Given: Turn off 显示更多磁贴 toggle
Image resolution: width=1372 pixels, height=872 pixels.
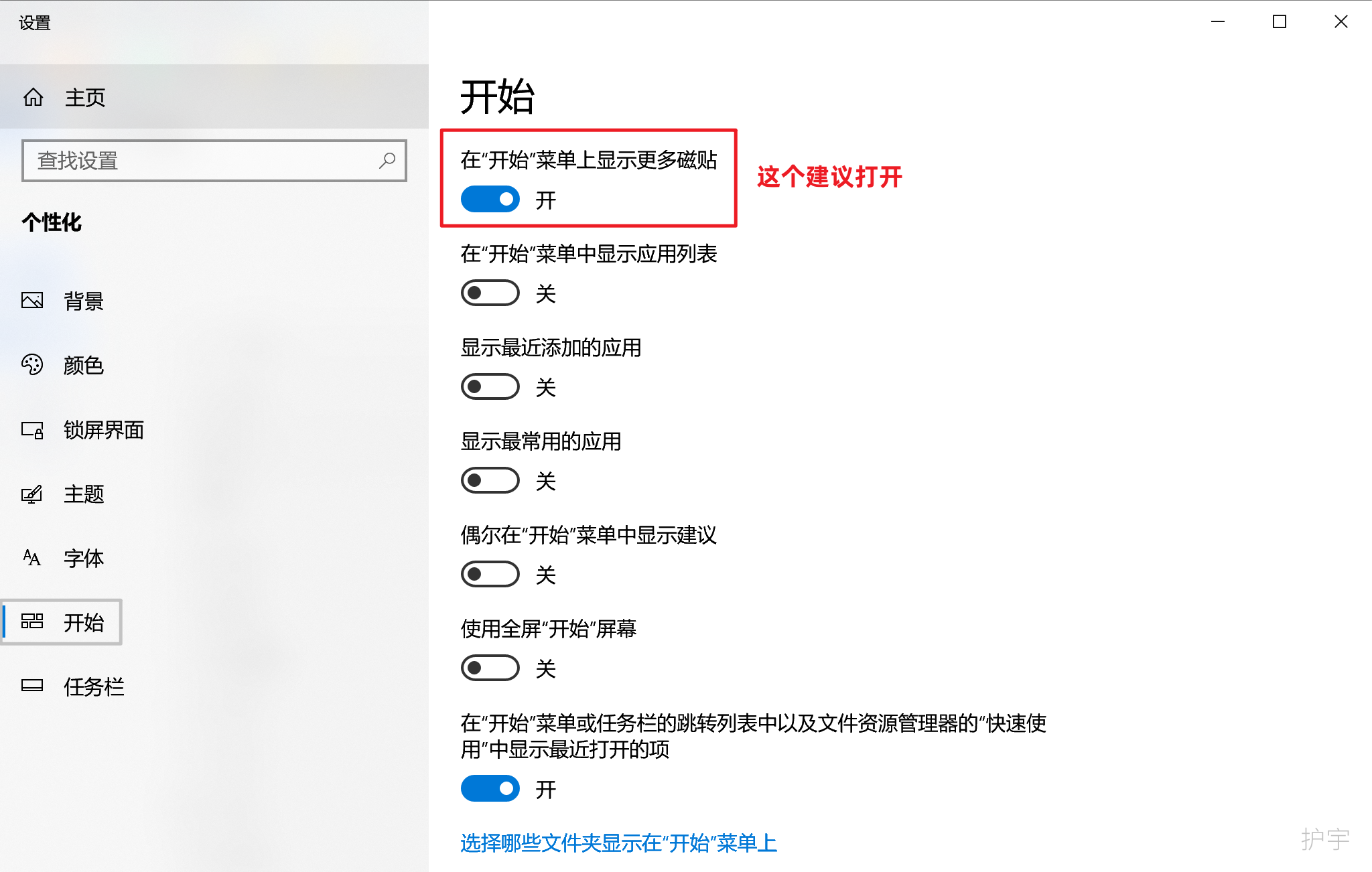Looking at the screenshot, I should [490, 200].
